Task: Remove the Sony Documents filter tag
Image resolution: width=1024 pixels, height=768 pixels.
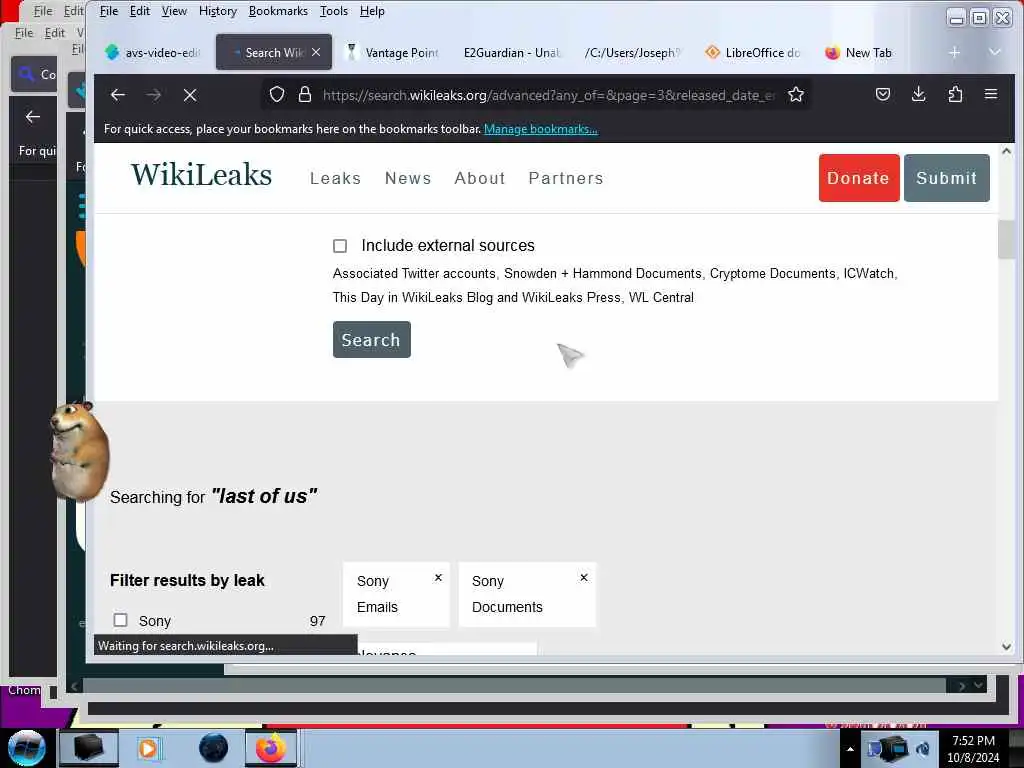Action: [584, 577]
